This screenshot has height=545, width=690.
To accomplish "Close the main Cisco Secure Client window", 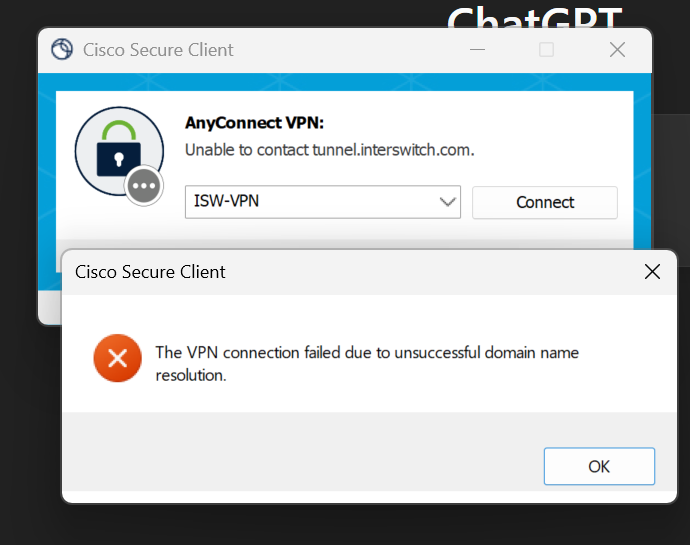I will tap(618, 50).
